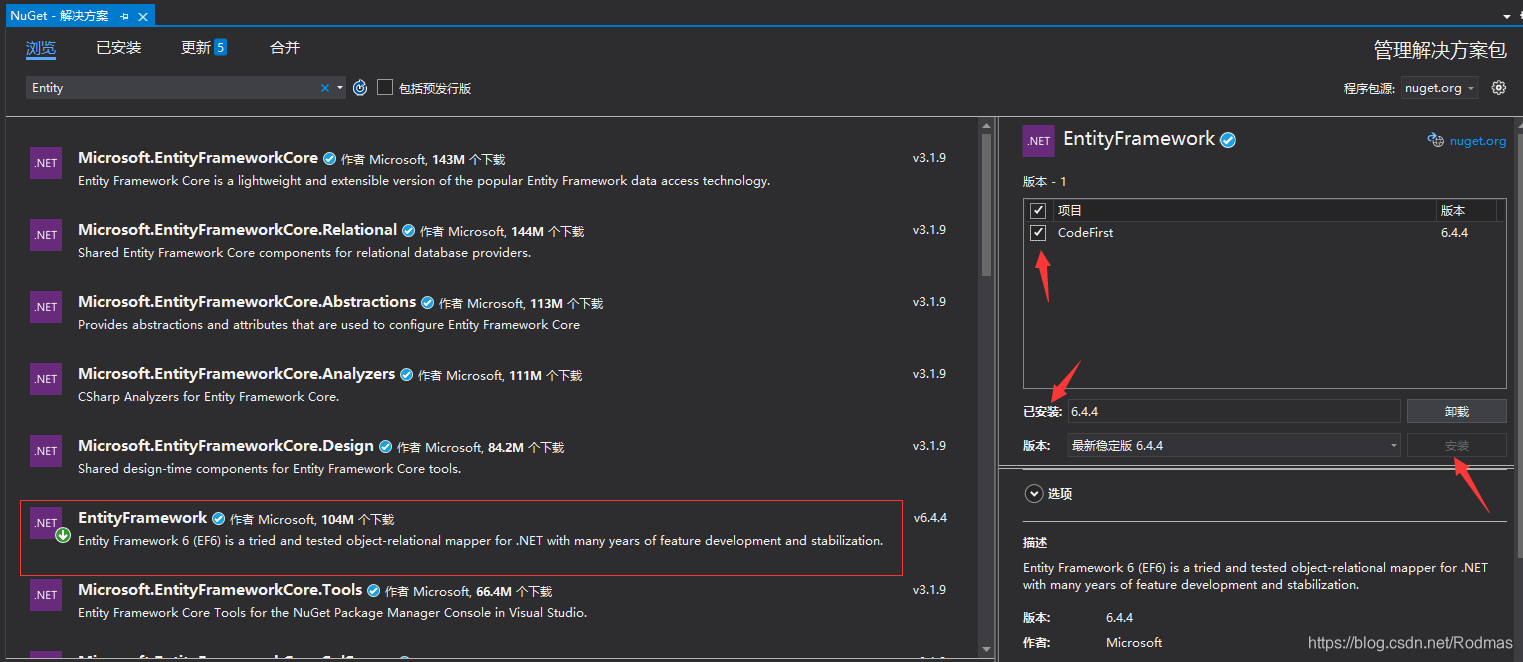Open package source settings gear icon
This screenshot has height=662, width=1523.
click(x=1498, y=88)
